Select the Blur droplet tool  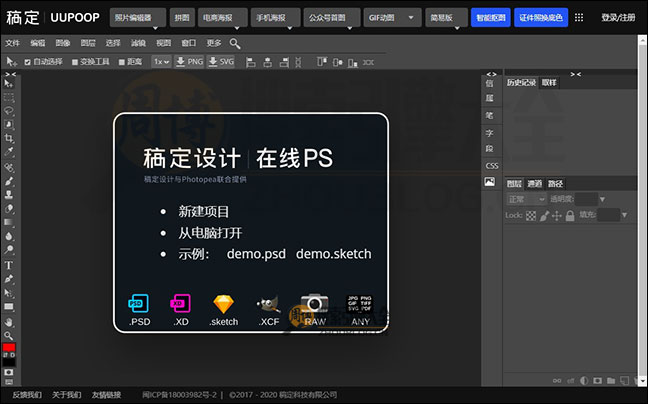click(9, 236)
